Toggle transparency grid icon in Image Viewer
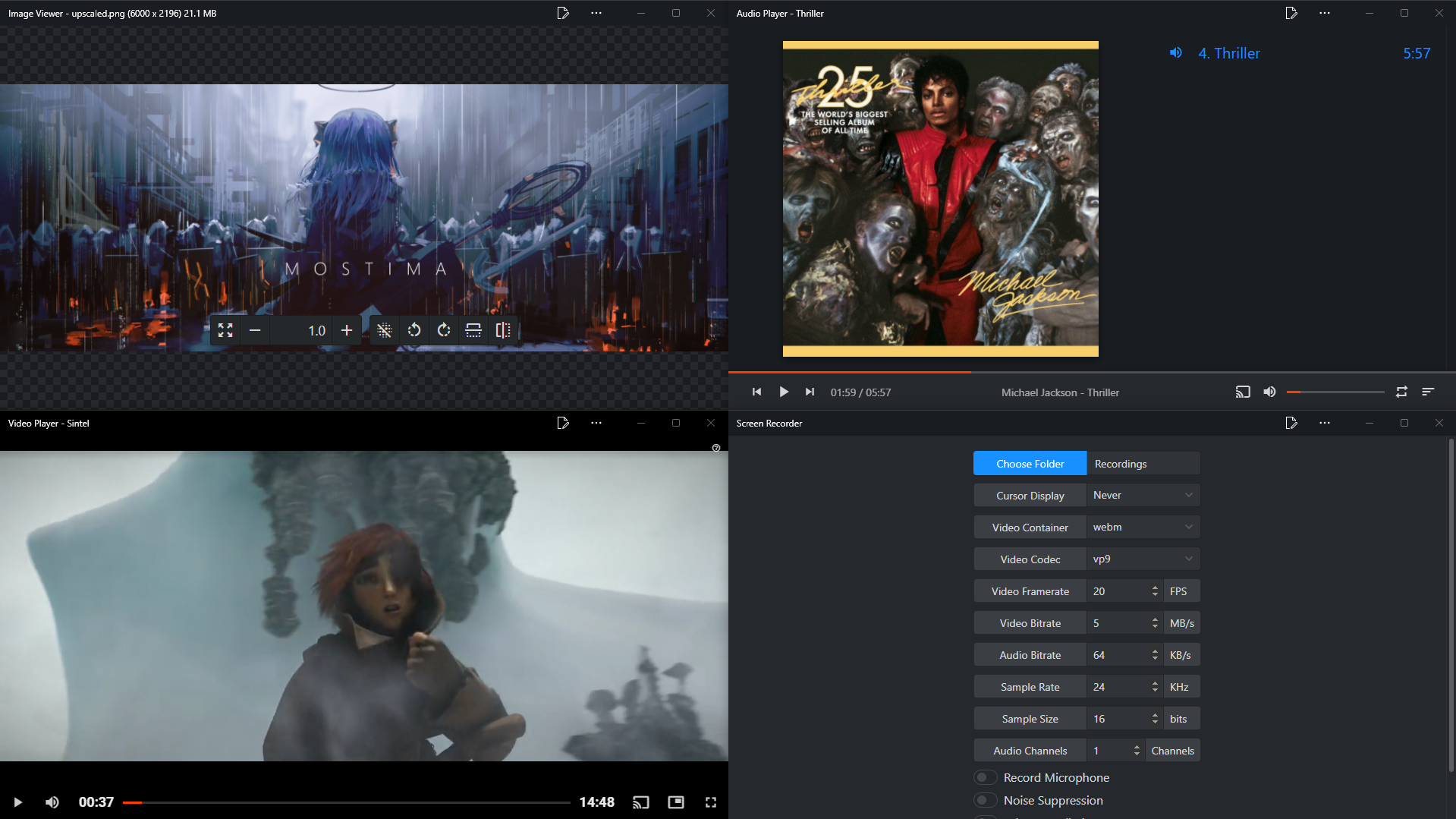Viewport: 1456px width, 819px height. pos(385,330)
